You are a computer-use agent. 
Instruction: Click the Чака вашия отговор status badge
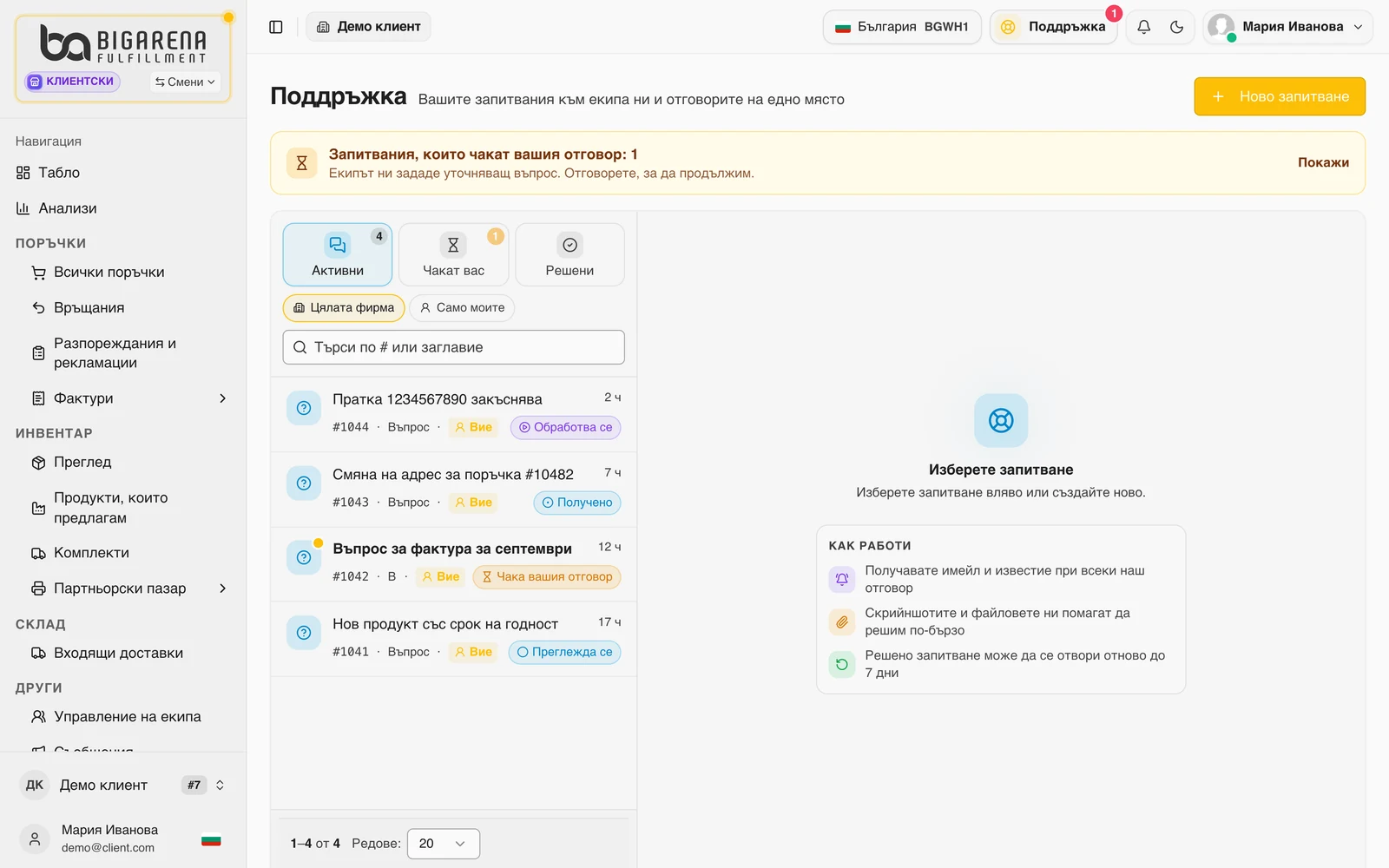547,576
